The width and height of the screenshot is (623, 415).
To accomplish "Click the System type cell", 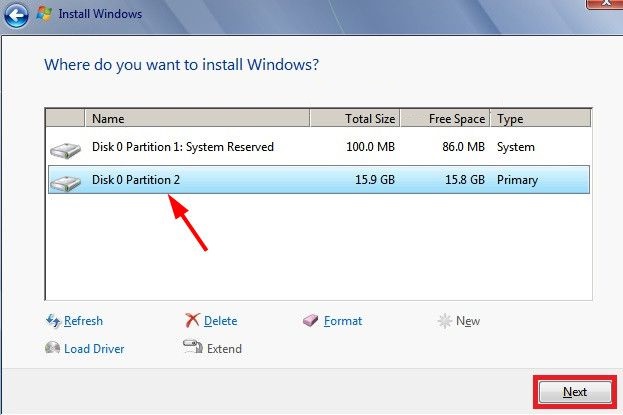I will click(516, 147).
